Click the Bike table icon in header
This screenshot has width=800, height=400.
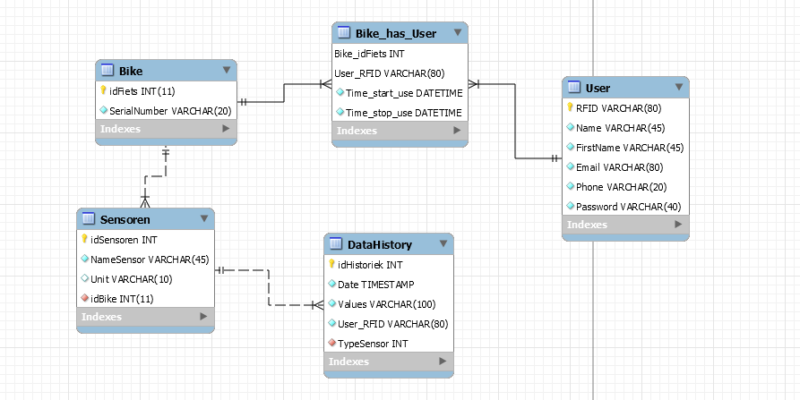[x=107, y=70]
